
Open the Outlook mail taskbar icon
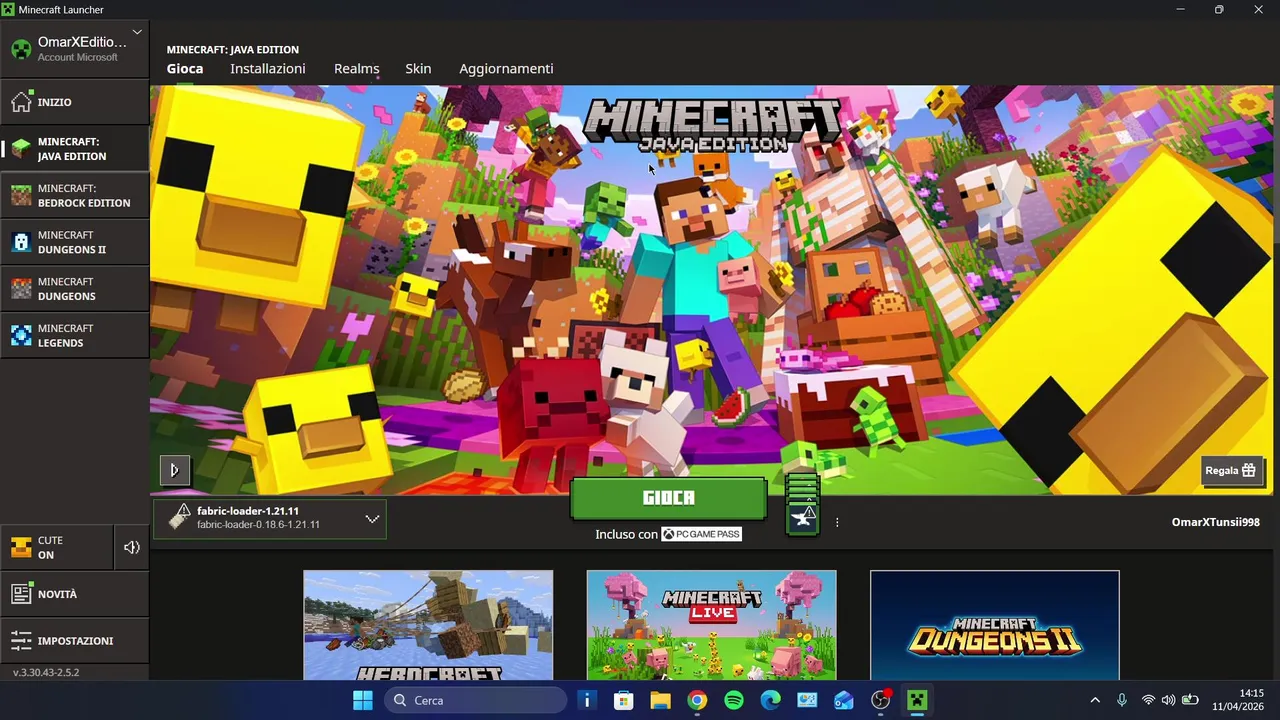(844, 700)
